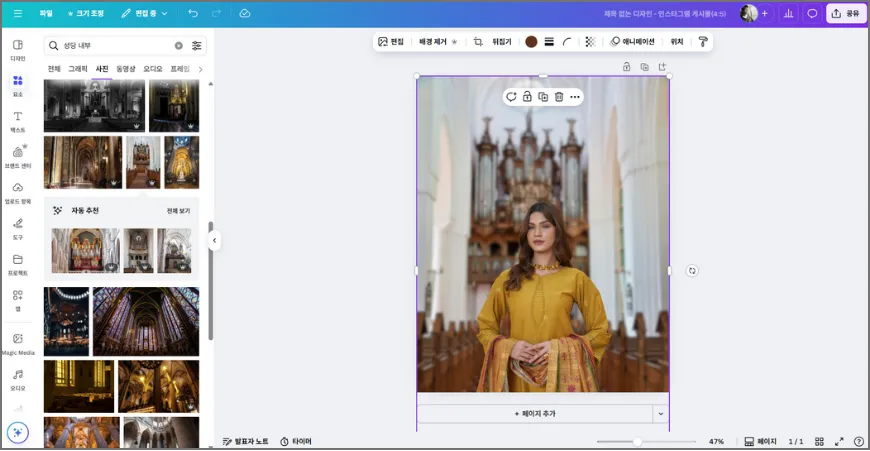870x451 pixels.
Task: Open the Magic Media panel
Action: click(x=18, y=344)
